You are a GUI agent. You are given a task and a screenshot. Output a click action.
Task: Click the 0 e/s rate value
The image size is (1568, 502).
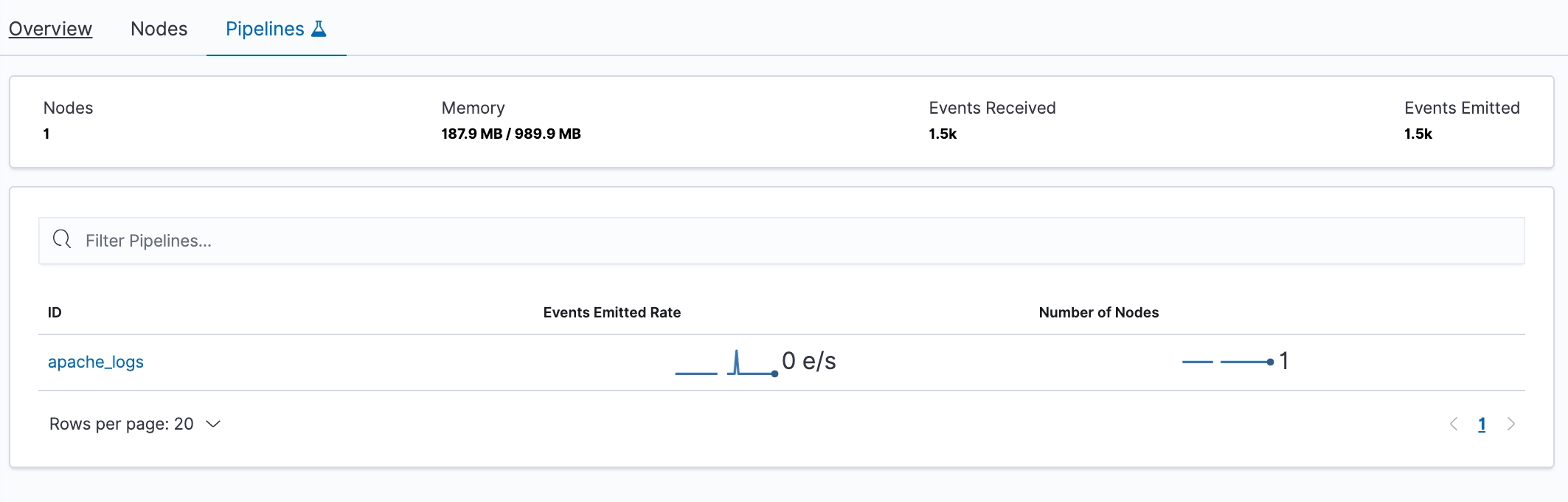point(809,361)
